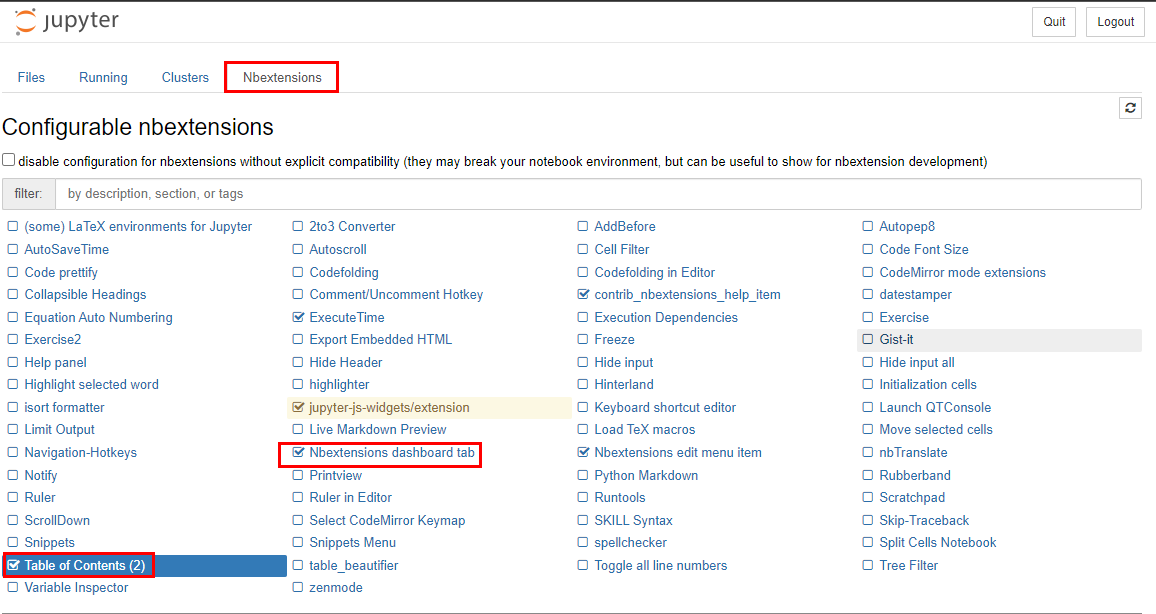Open isort formatter extension
Image resolution: width=1156 pixels, height=614 pixels.
coord(64,407)
